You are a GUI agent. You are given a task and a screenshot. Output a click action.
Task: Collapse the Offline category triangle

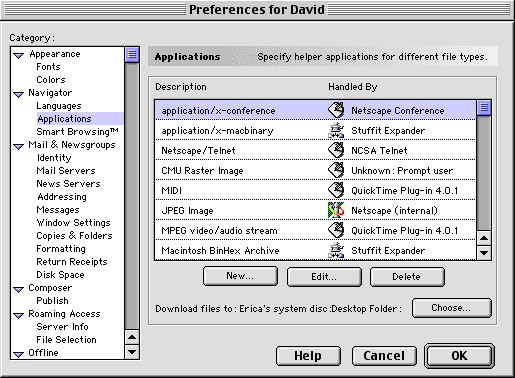tap(19, 354)
